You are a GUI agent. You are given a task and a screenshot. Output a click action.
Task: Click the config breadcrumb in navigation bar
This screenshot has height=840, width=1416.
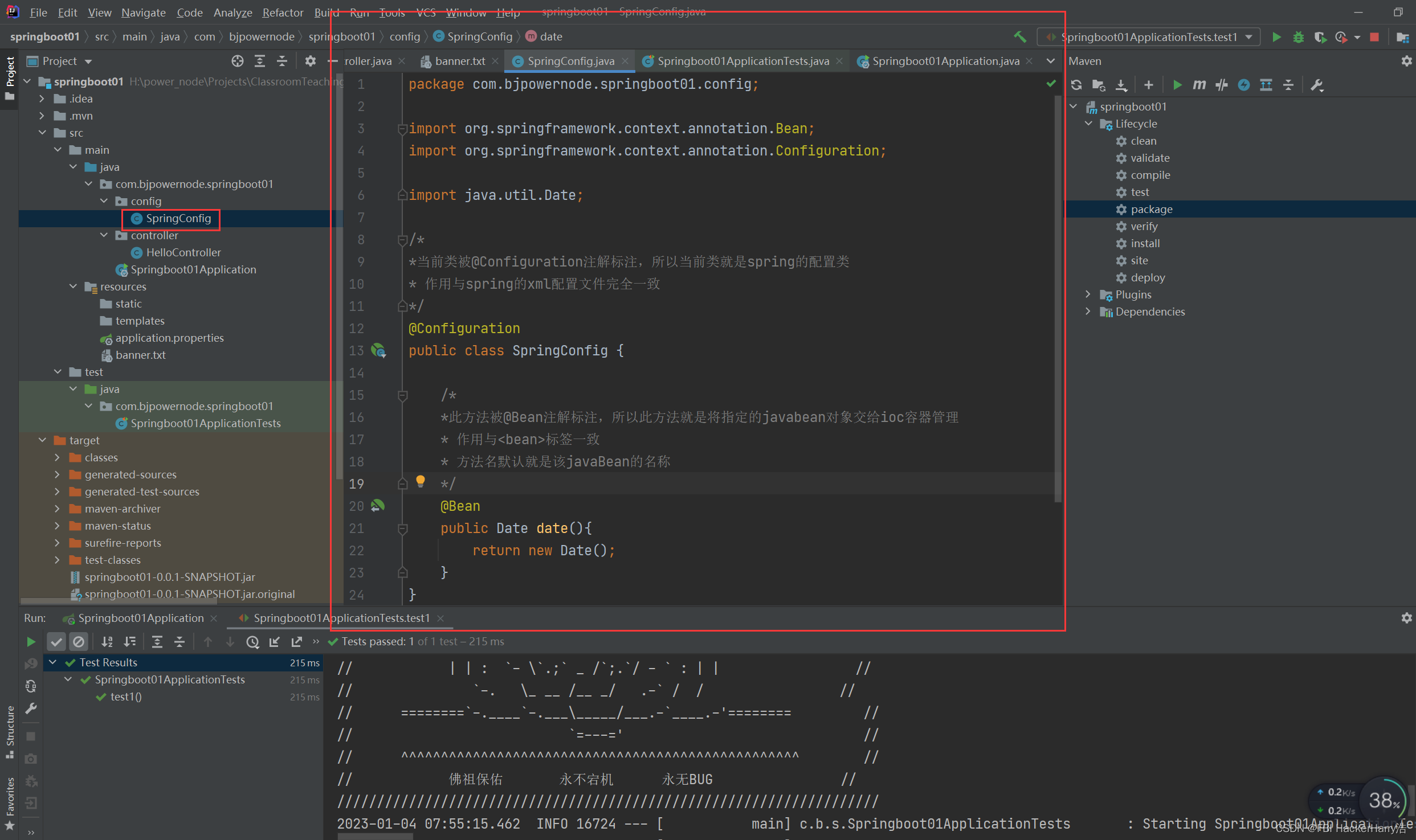pos(405,37)
